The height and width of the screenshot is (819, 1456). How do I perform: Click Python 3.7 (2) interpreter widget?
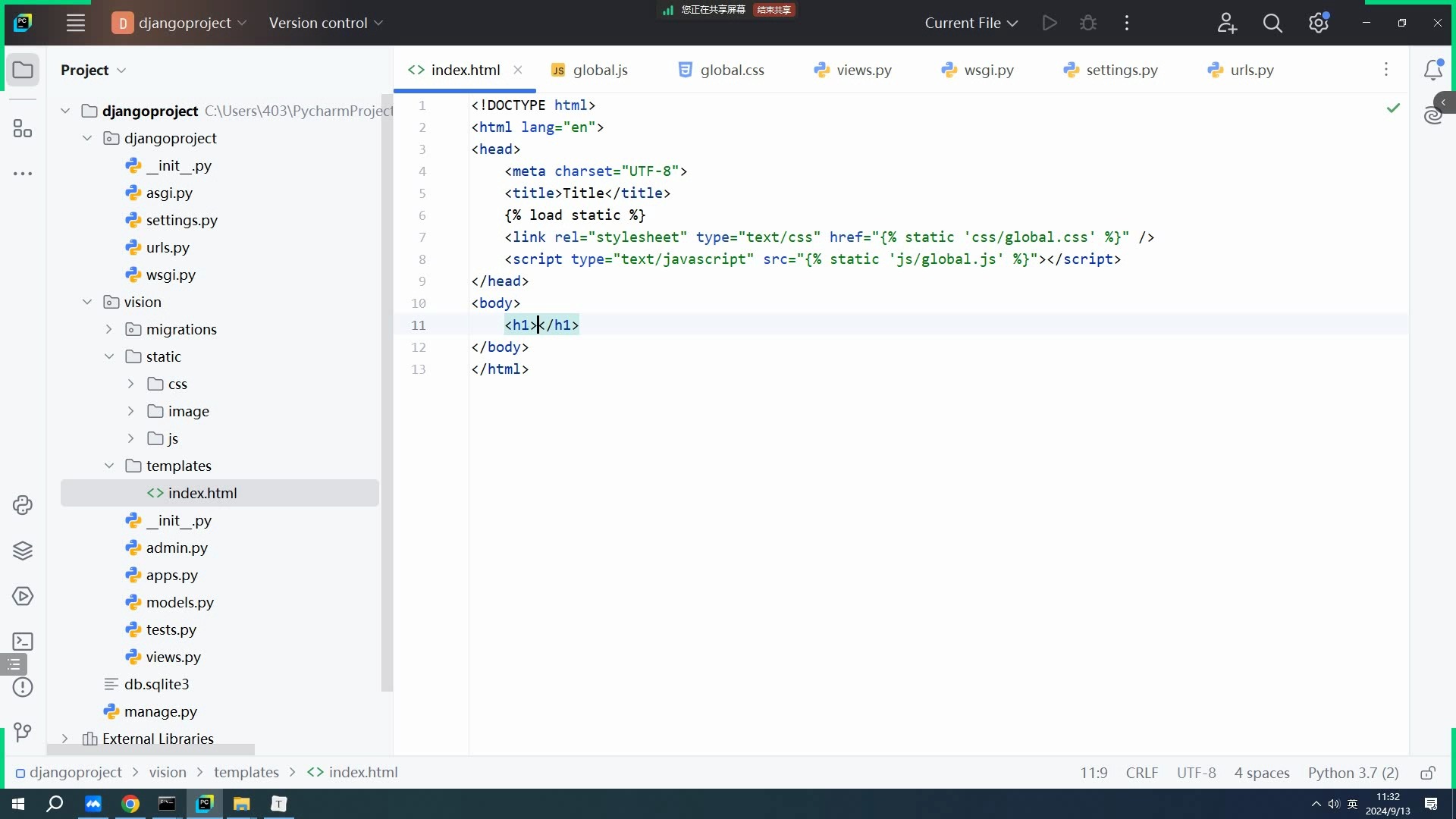pos(1353,773)
